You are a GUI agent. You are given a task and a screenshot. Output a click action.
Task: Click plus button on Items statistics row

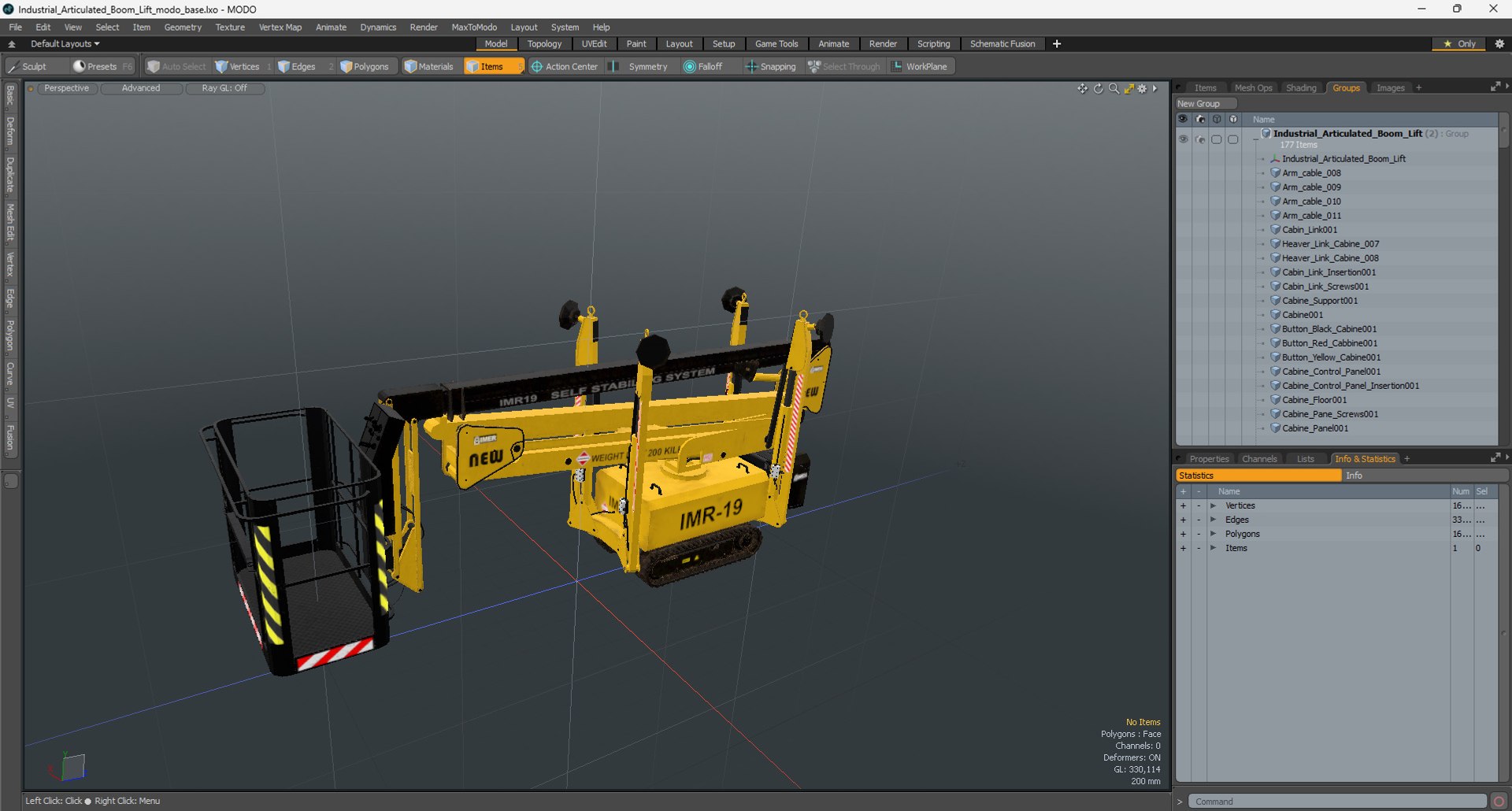pos(1183,549)
